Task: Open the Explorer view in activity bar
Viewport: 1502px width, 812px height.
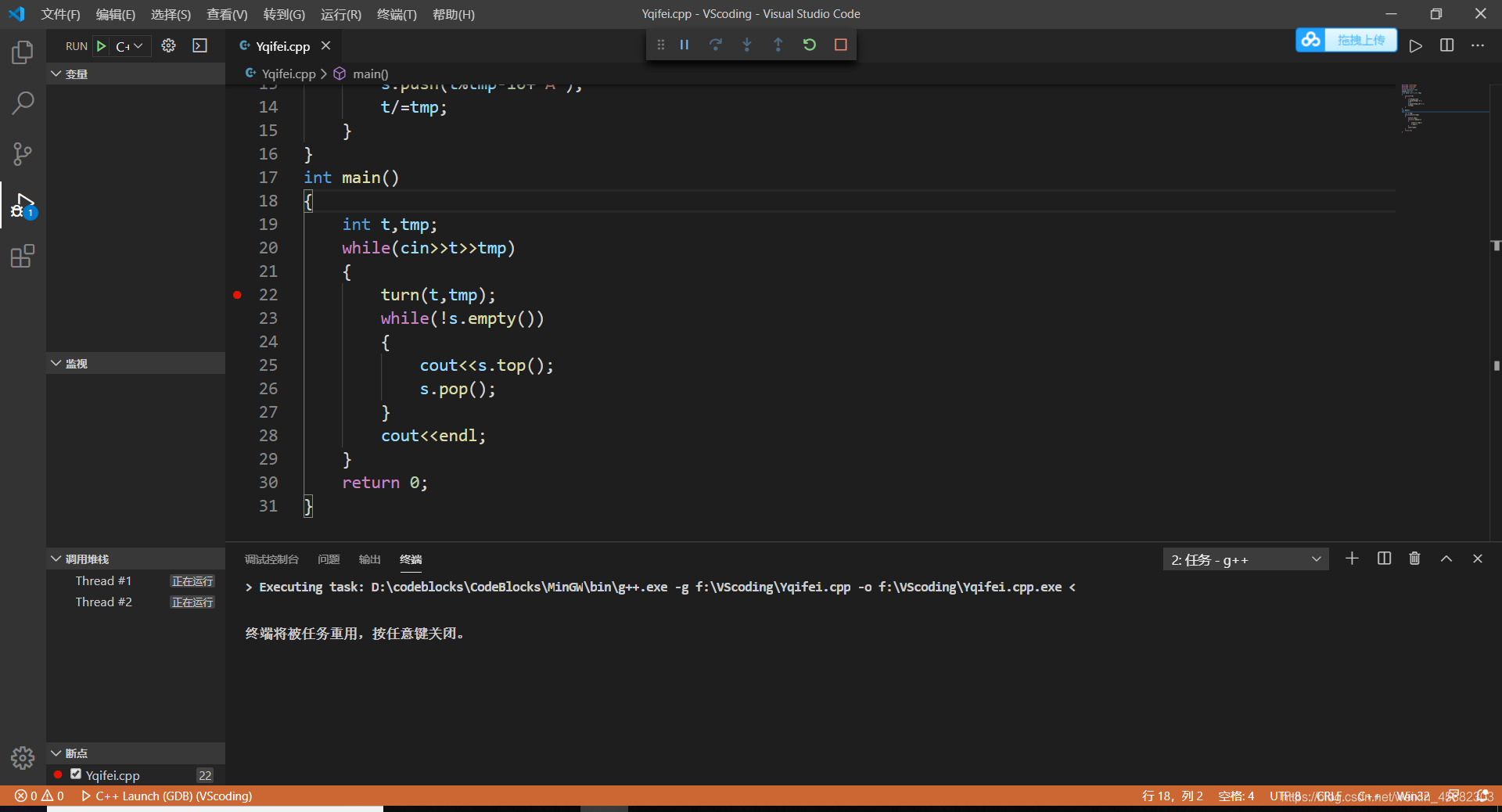Action: pos(23,52)
